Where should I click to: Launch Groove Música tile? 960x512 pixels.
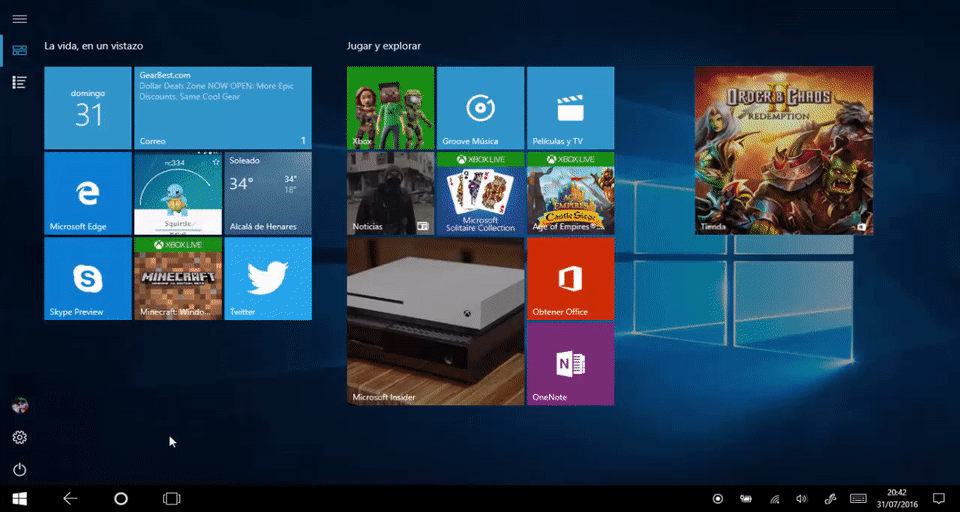[480, 108]
